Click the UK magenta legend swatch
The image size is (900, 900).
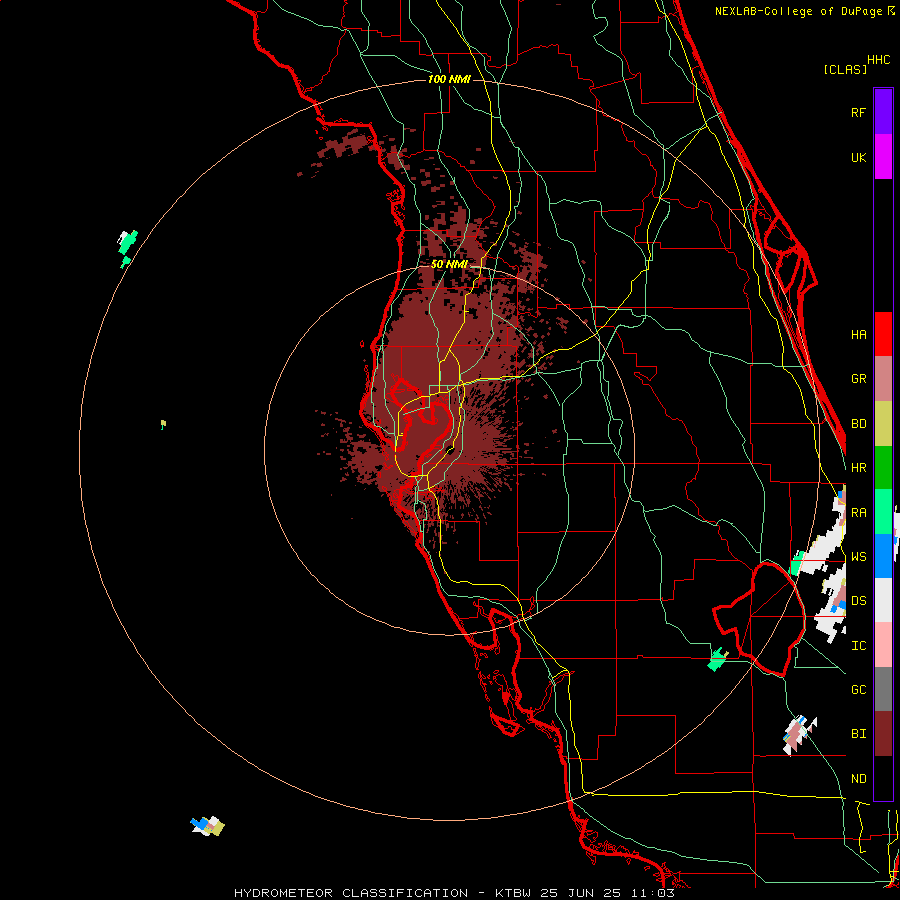(883, 157)
